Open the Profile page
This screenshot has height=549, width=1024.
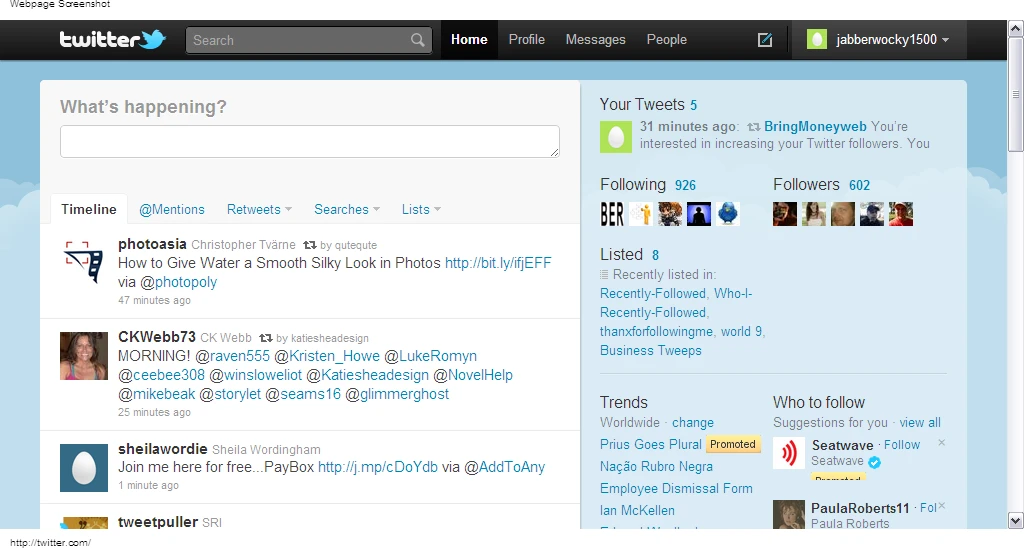pyautogui.click(x=526, y=40)
